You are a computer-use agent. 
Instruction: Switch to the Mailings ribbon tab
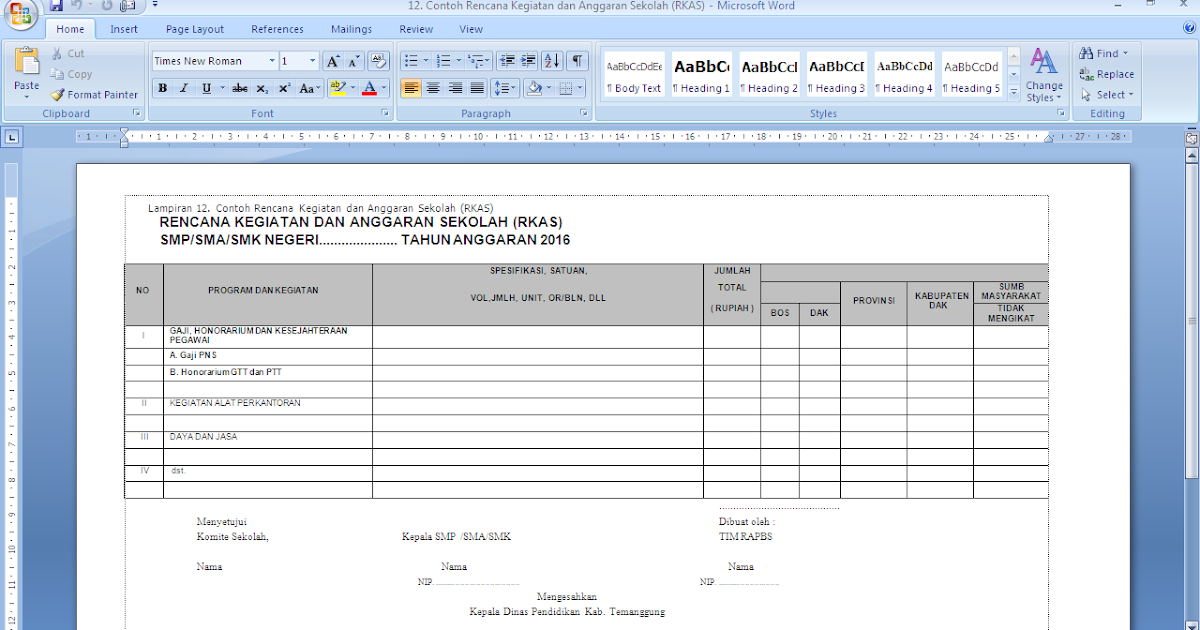[351, 29]
